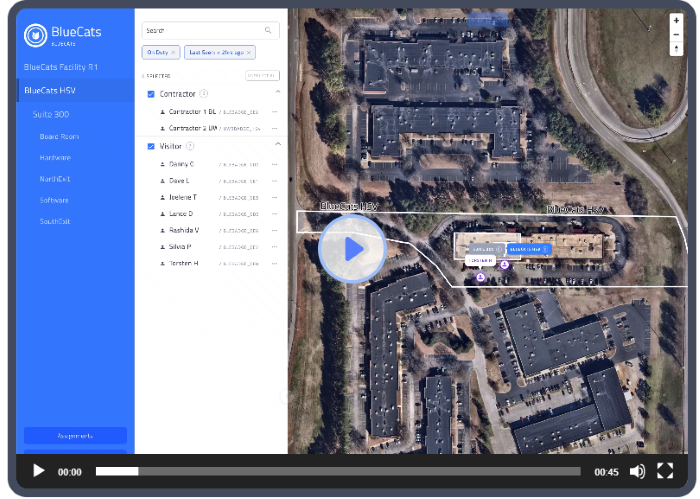Viewport: 700px width, 499px height.
Task: Click the large play overlay on the map
Action: coord(352,249)
